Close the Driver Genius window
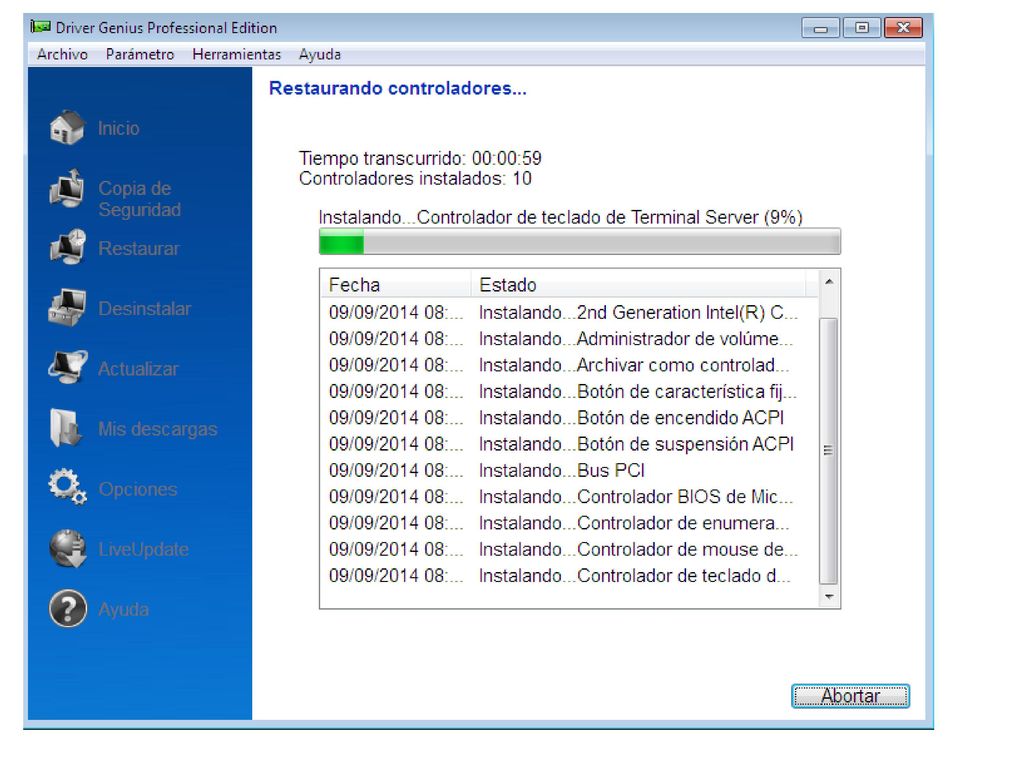1024x768 pixels. pyautogui.click(x=903, y=28)
